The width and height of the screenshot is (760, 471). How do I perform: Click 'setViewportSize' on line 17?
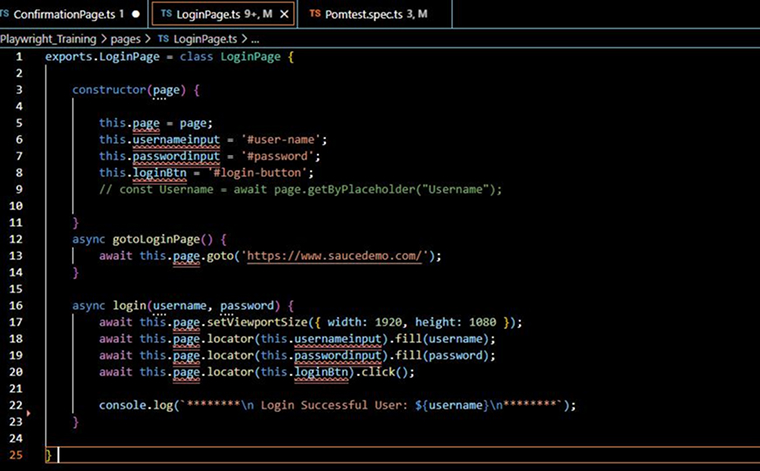tap(257, 322)
